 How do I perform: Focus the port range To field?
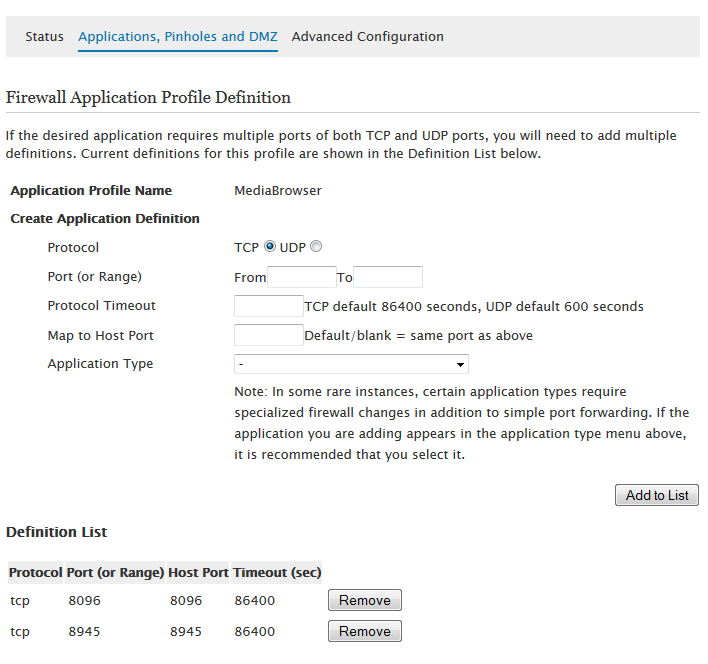pyautogui.click(x=388, y=277)
